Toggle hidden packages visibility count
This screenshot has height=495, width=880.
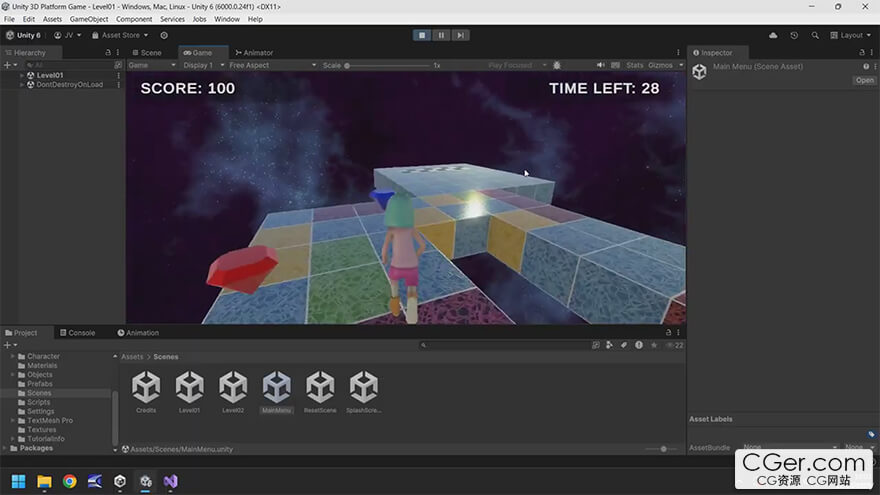(675, 345)
